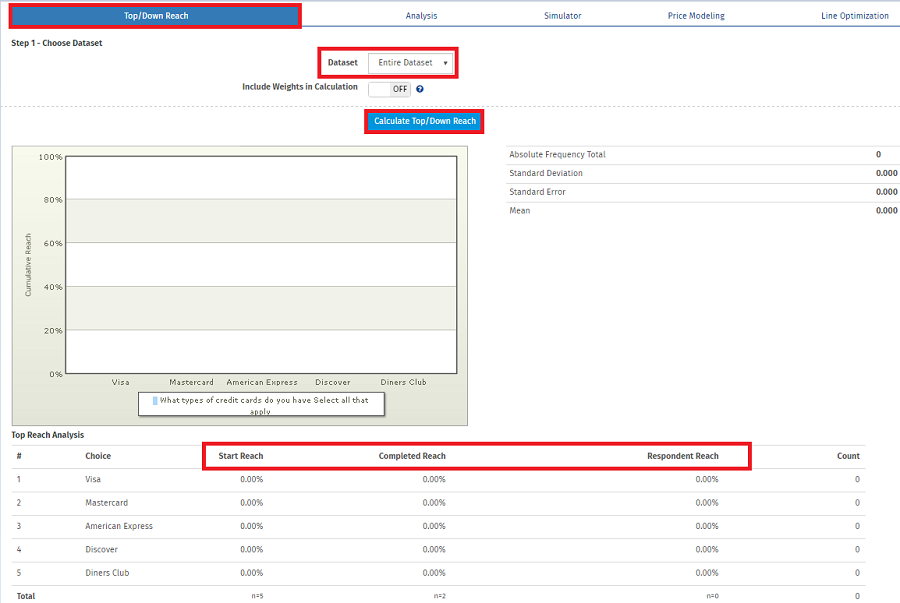Image resolution: width=900 pixels, height=603 pixels.
Task: Click the Choice column header
Action: (98, 456)
